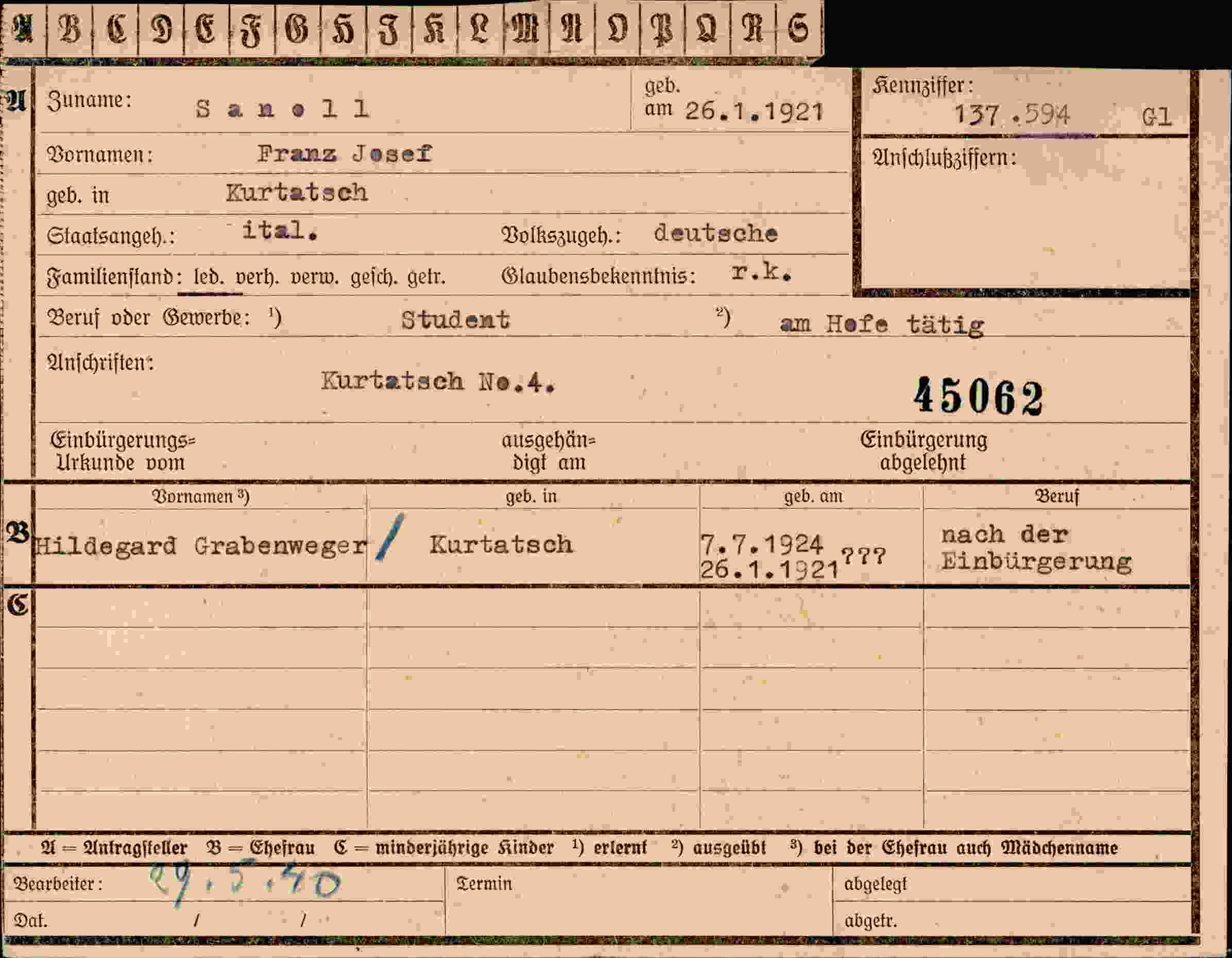Click the last index tab letter S
The image size is (1232, 958).
tap(798, 29)
